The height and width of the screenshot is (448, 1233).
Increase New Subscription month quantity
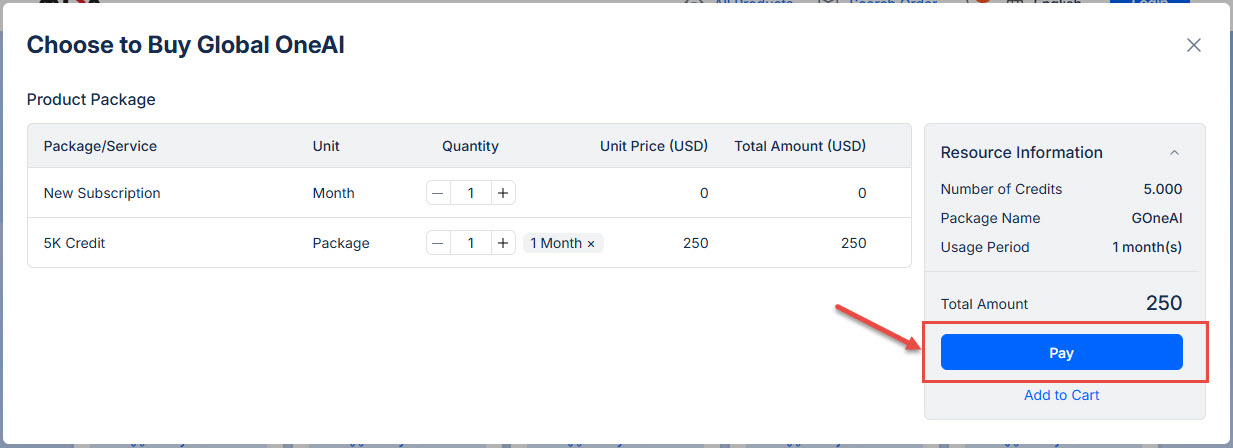point(503,193)
